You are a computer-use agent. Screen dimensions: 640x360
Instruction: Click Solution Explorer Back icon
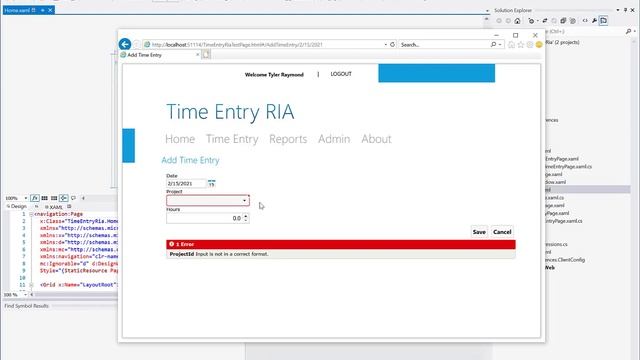coord(499,21)
